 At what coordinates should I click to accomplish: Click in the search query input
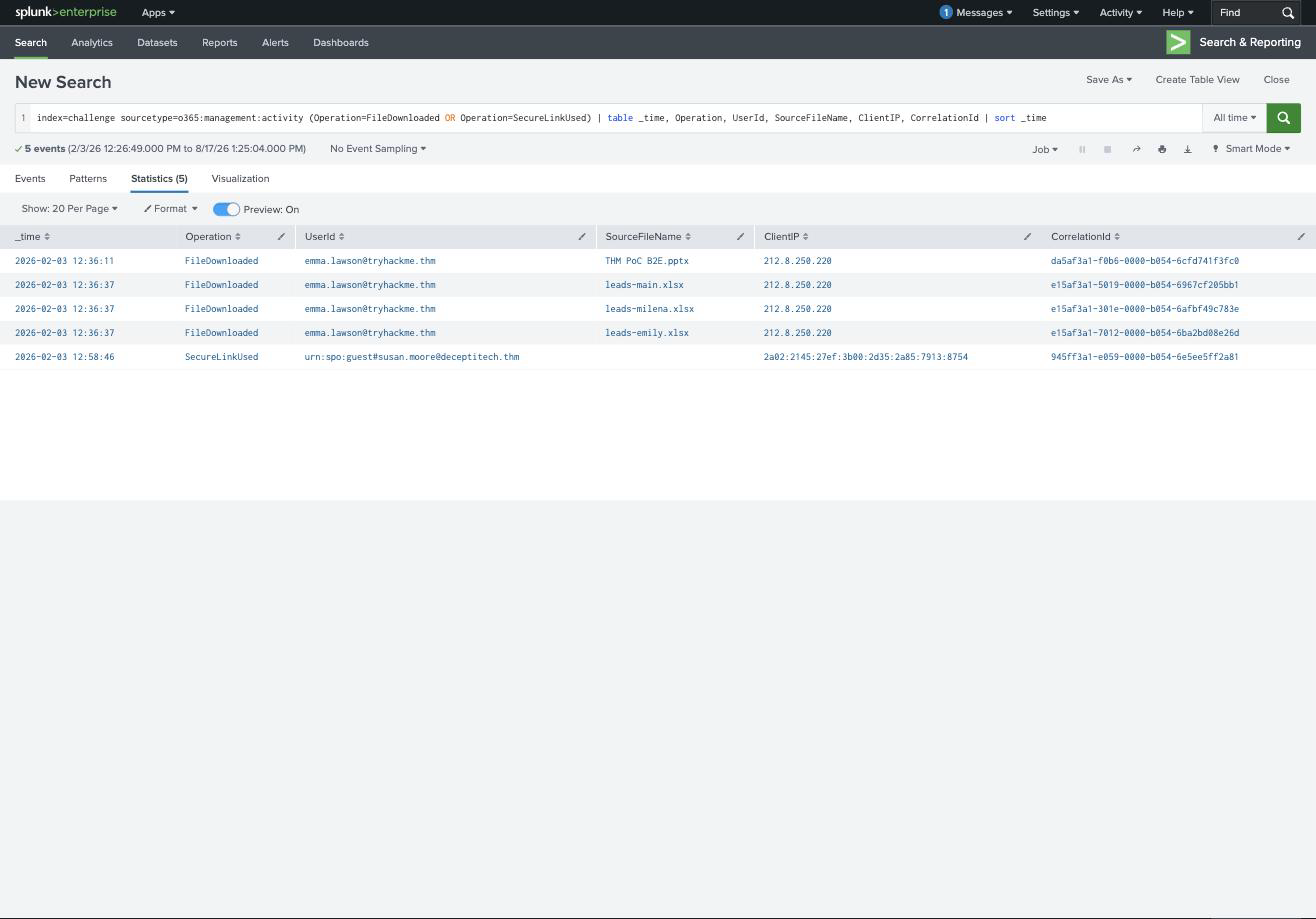(x=617, y=118)
